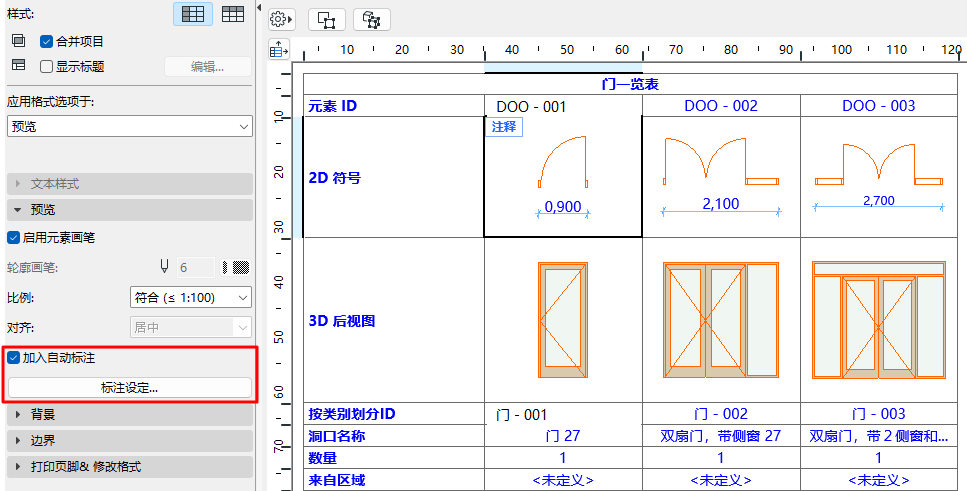Select the 数量 row header
This screenshot has height=491, width=967.
[394, 458]
